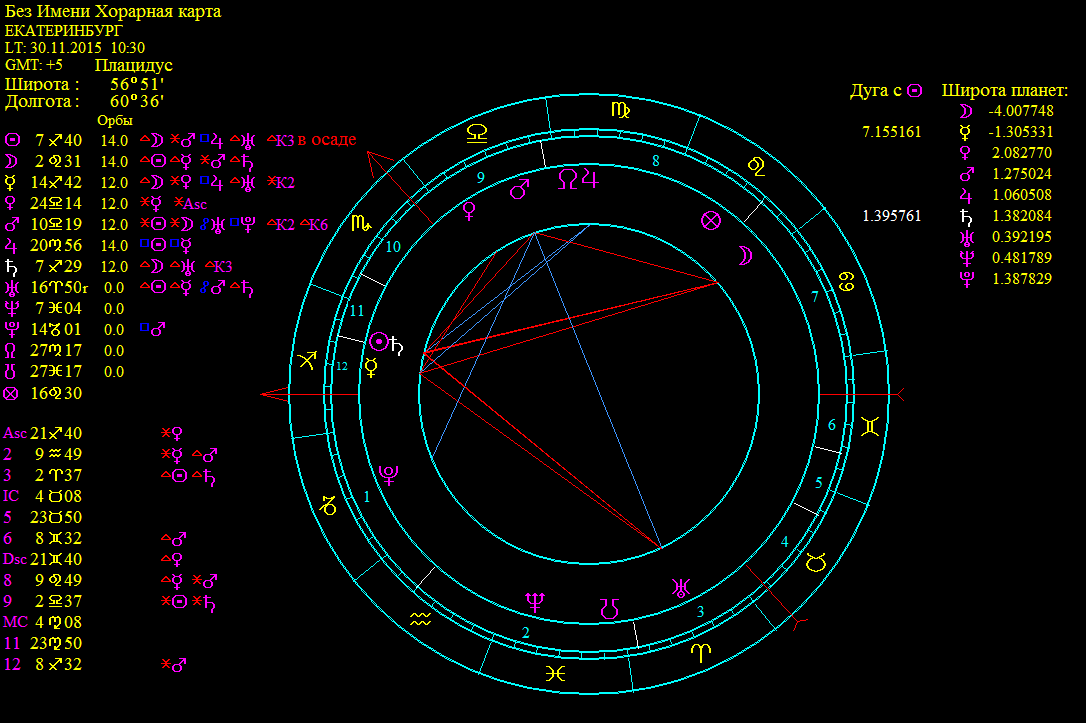Click the Uranus glyph in the chart wheel

pyautogui.click(x=682, y=587)
